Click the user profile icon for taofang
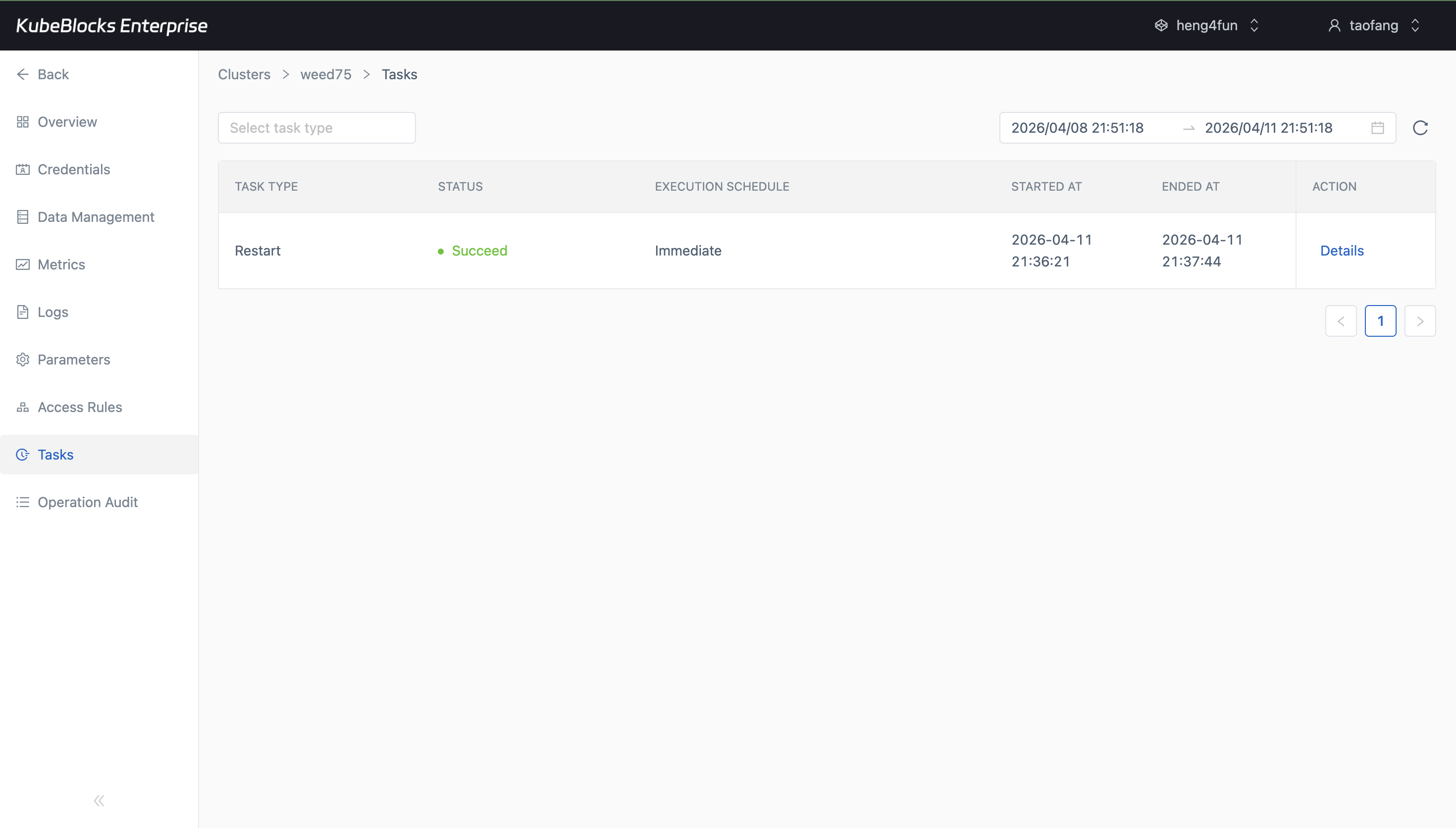The height and width of the screenshot is (828, 1456). tap(1335, 25)
